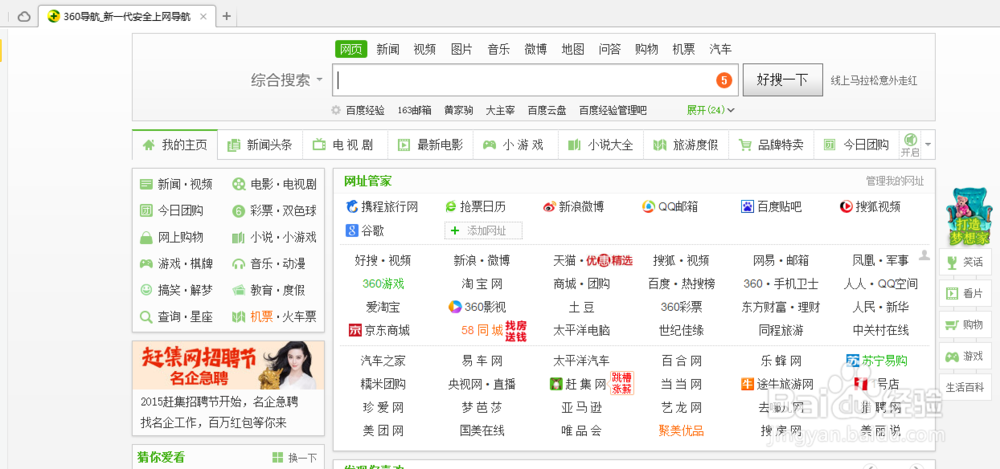1000x469 pixels.
Task: Switch to the 今日团购 navigation tab
Action: (857, 145)
